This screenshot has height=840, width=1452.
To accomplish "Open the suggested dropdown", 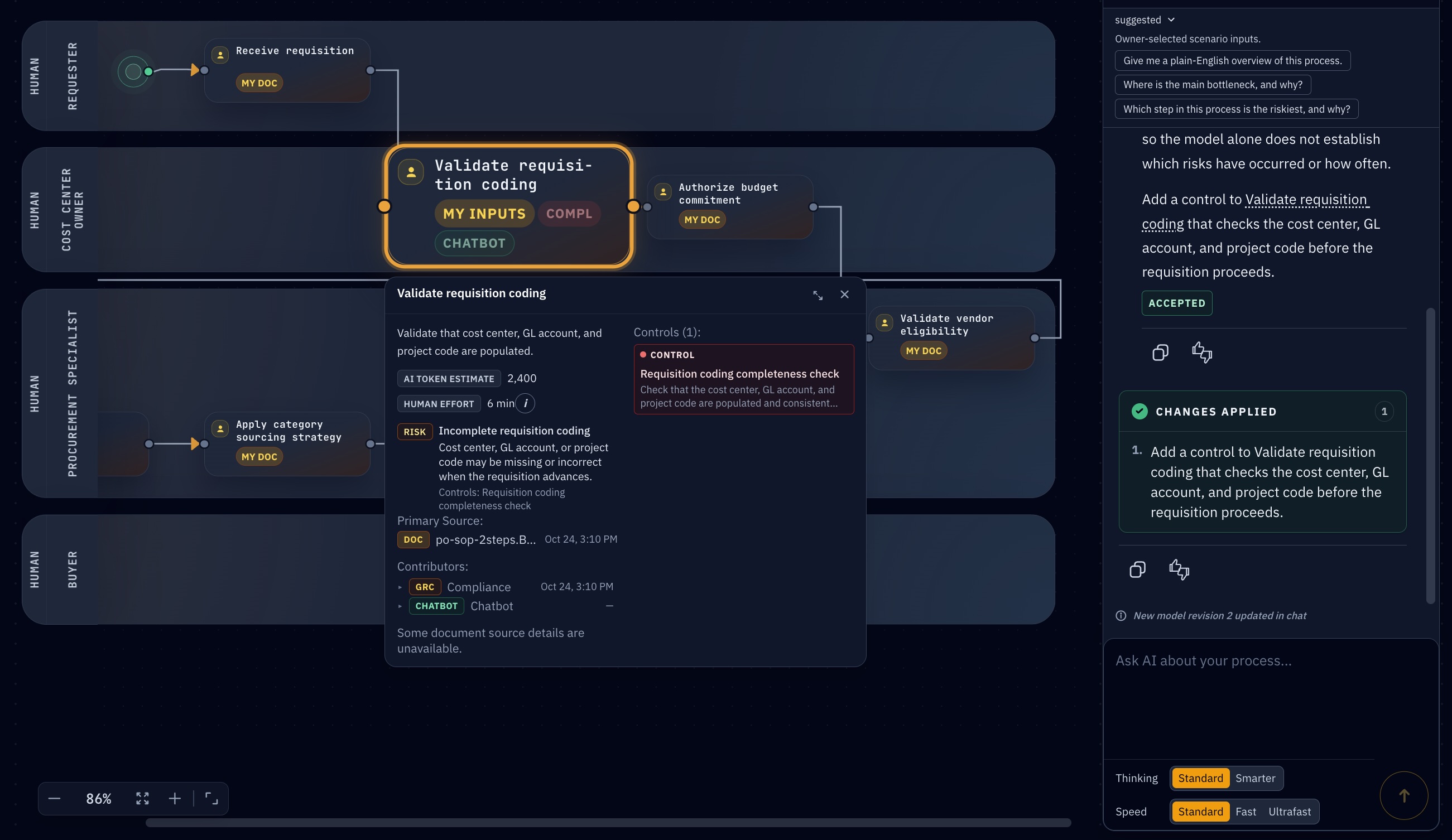I will [x=1145, y=20].
